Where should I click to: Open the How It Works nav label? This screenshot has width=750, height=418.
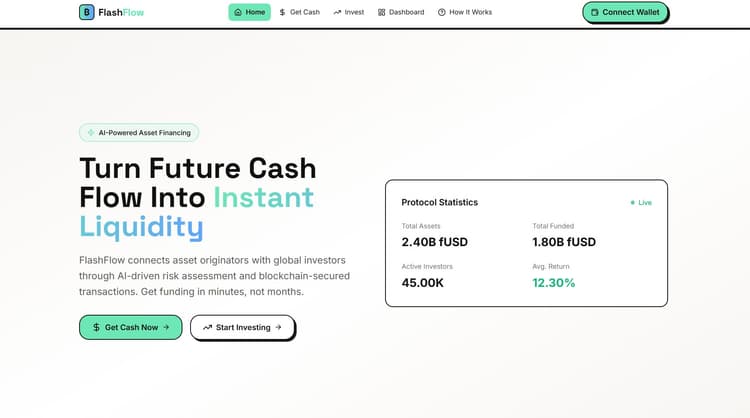coord(470,12)
